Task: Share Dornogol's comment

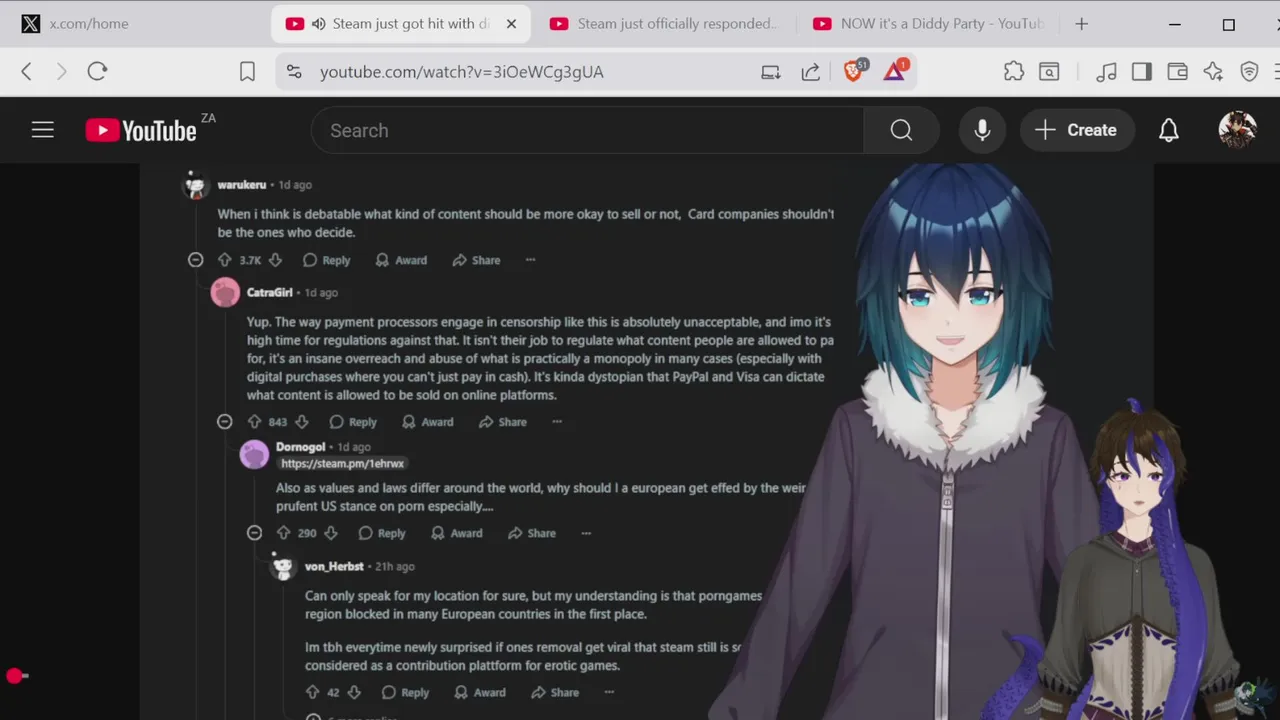Action: click(532, 533)
